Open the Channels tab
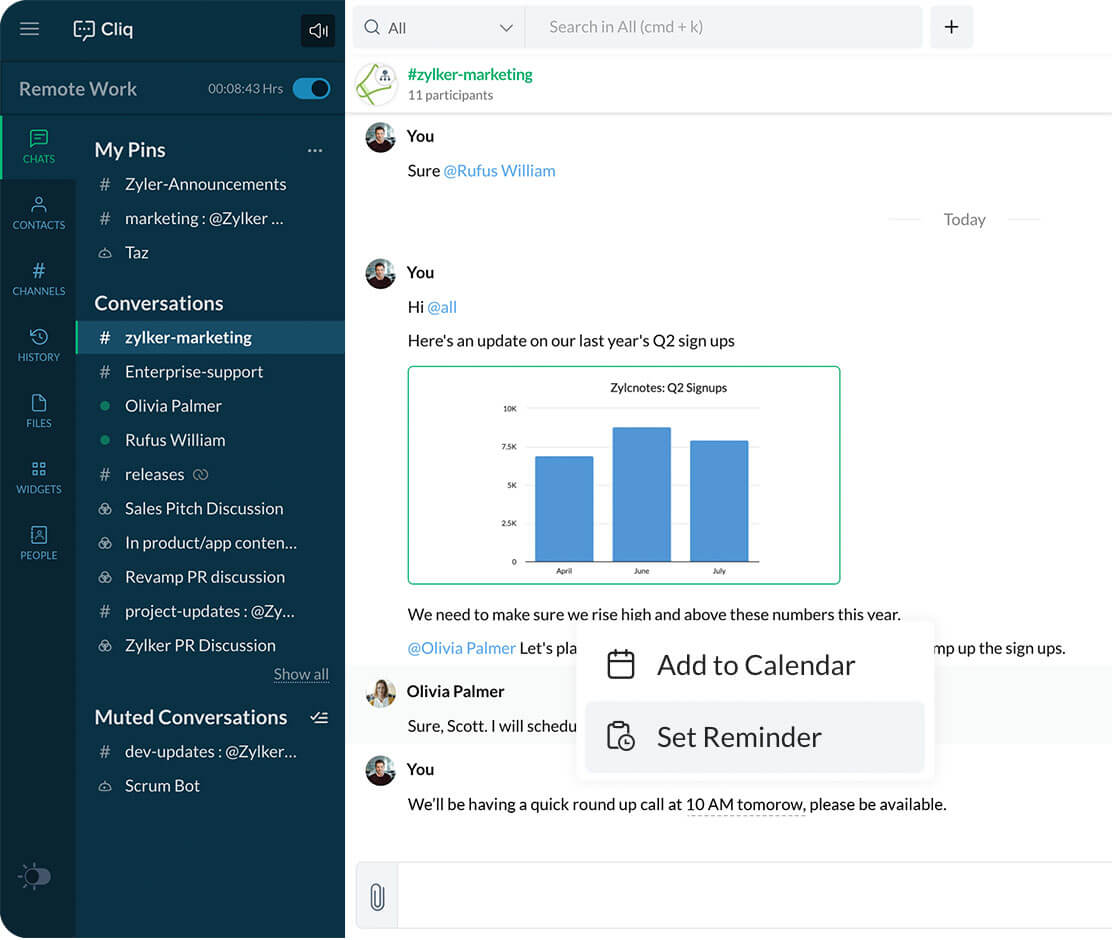The image size is (1112, 940). point(38,279)
